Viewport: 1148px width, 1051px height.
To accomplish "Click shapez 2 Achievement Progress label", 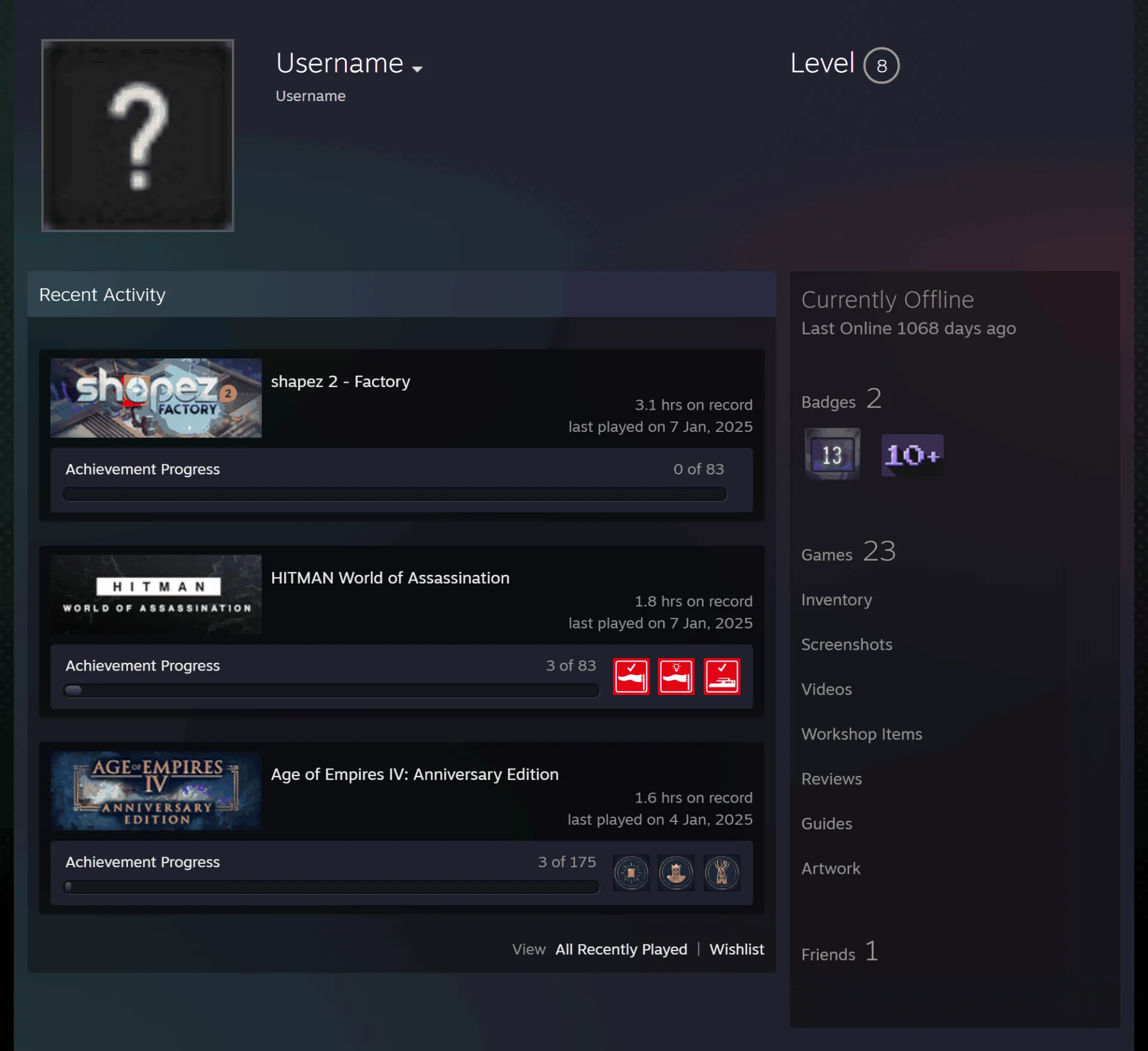I will tap(142, 469).
